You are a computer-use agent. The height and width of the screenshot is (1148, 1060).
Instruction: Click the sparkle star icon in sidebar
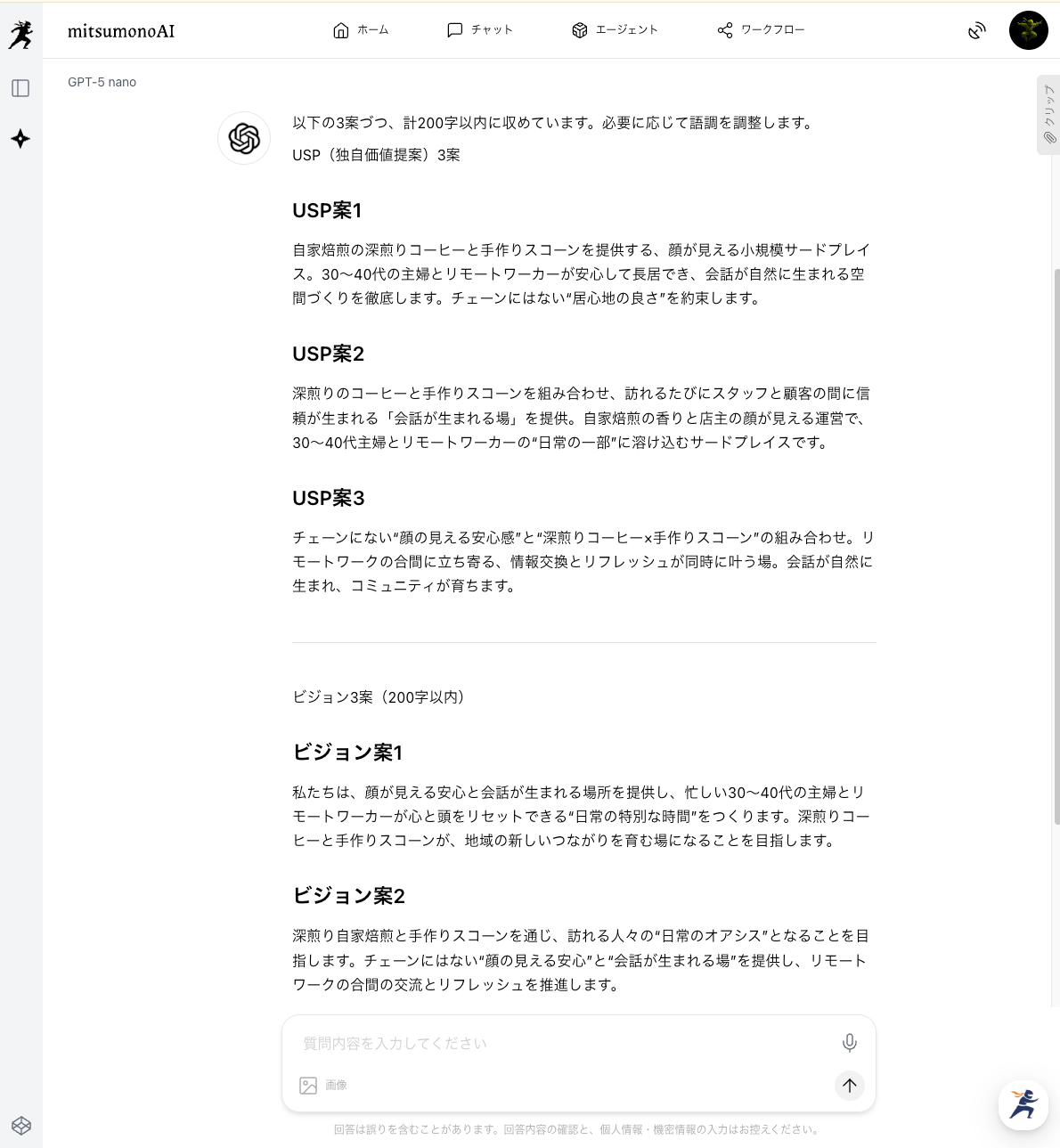20,139
